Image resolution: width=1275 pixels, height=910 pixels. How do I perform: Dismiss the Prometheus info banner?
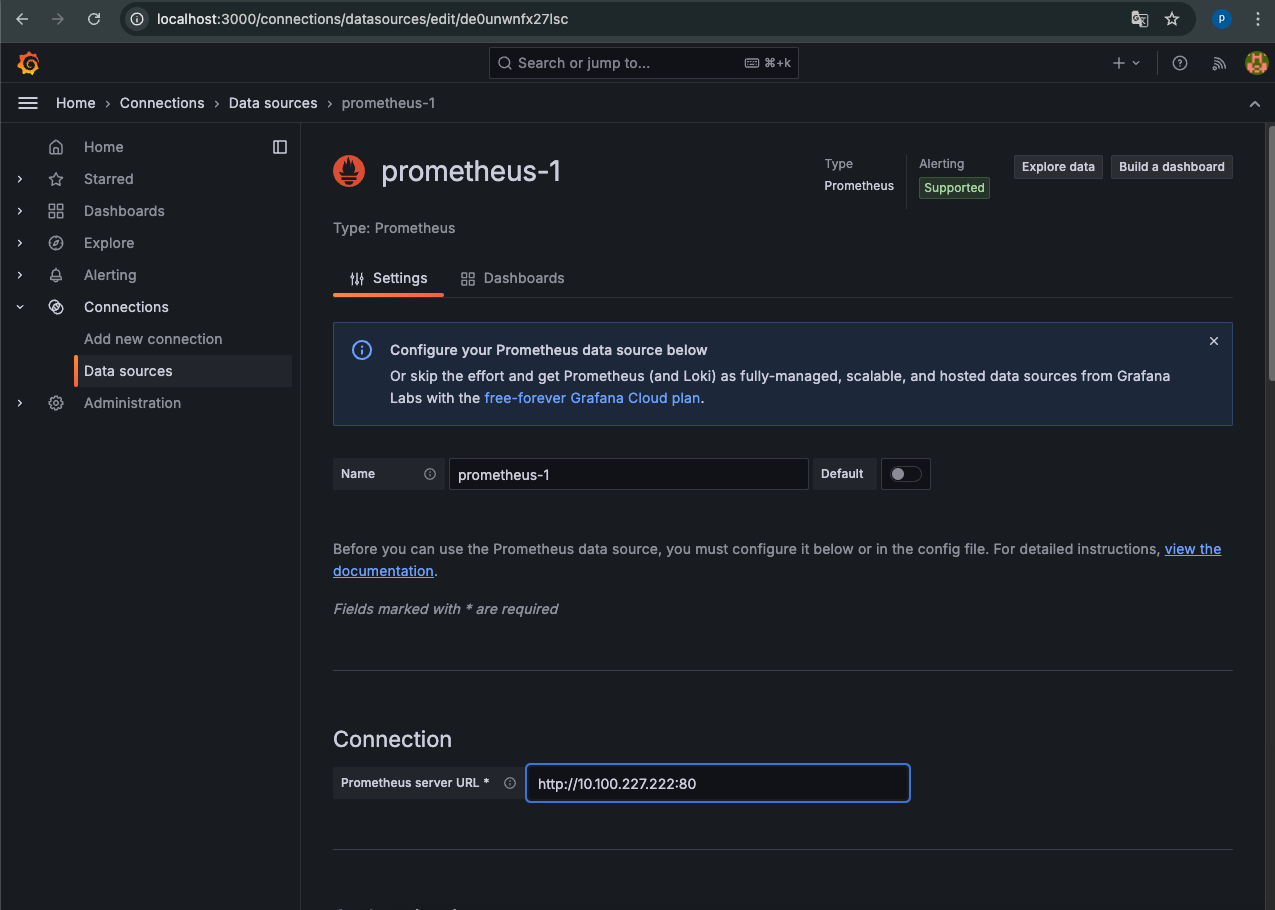point(1214,341)
